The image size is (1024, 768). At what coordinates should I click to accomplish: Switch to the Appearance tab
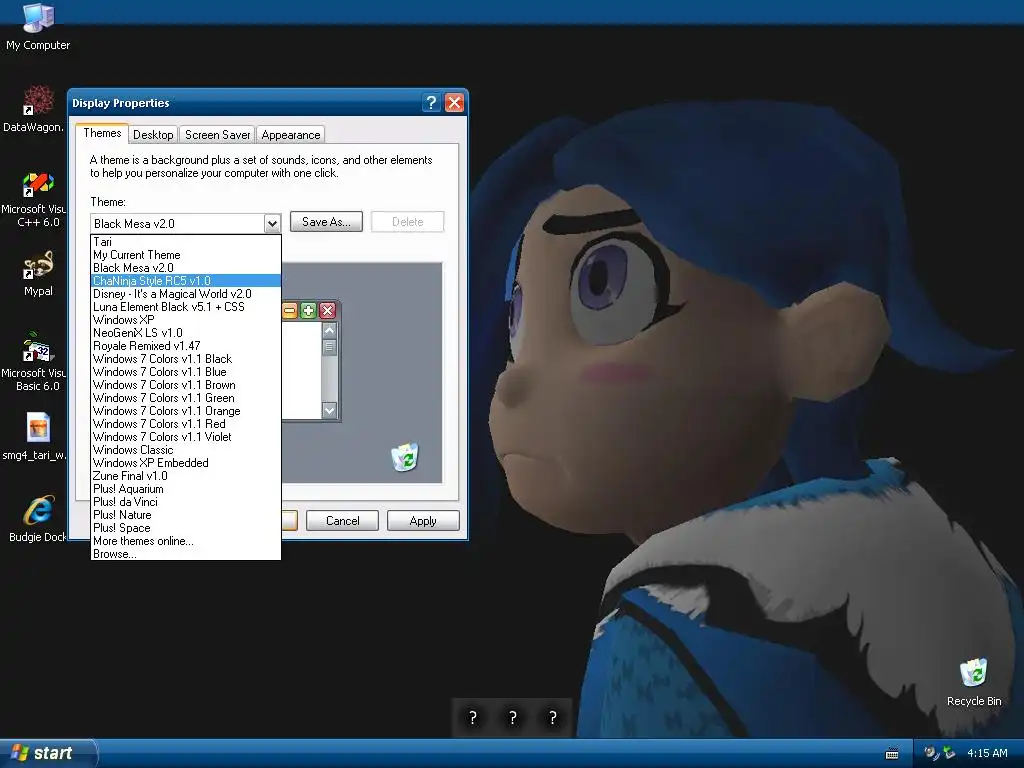pyautogui.click(x=291, y=135)
